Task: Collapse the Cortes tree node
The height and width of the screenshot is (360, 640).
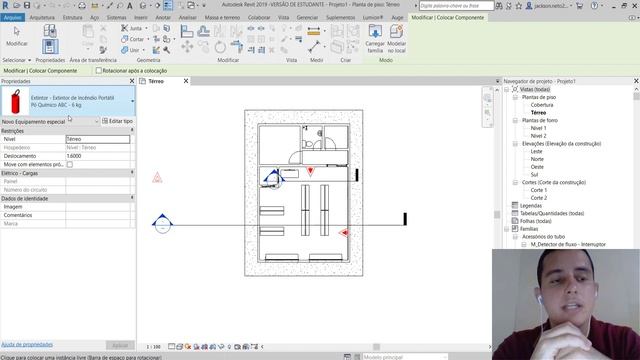Action: 515,182
